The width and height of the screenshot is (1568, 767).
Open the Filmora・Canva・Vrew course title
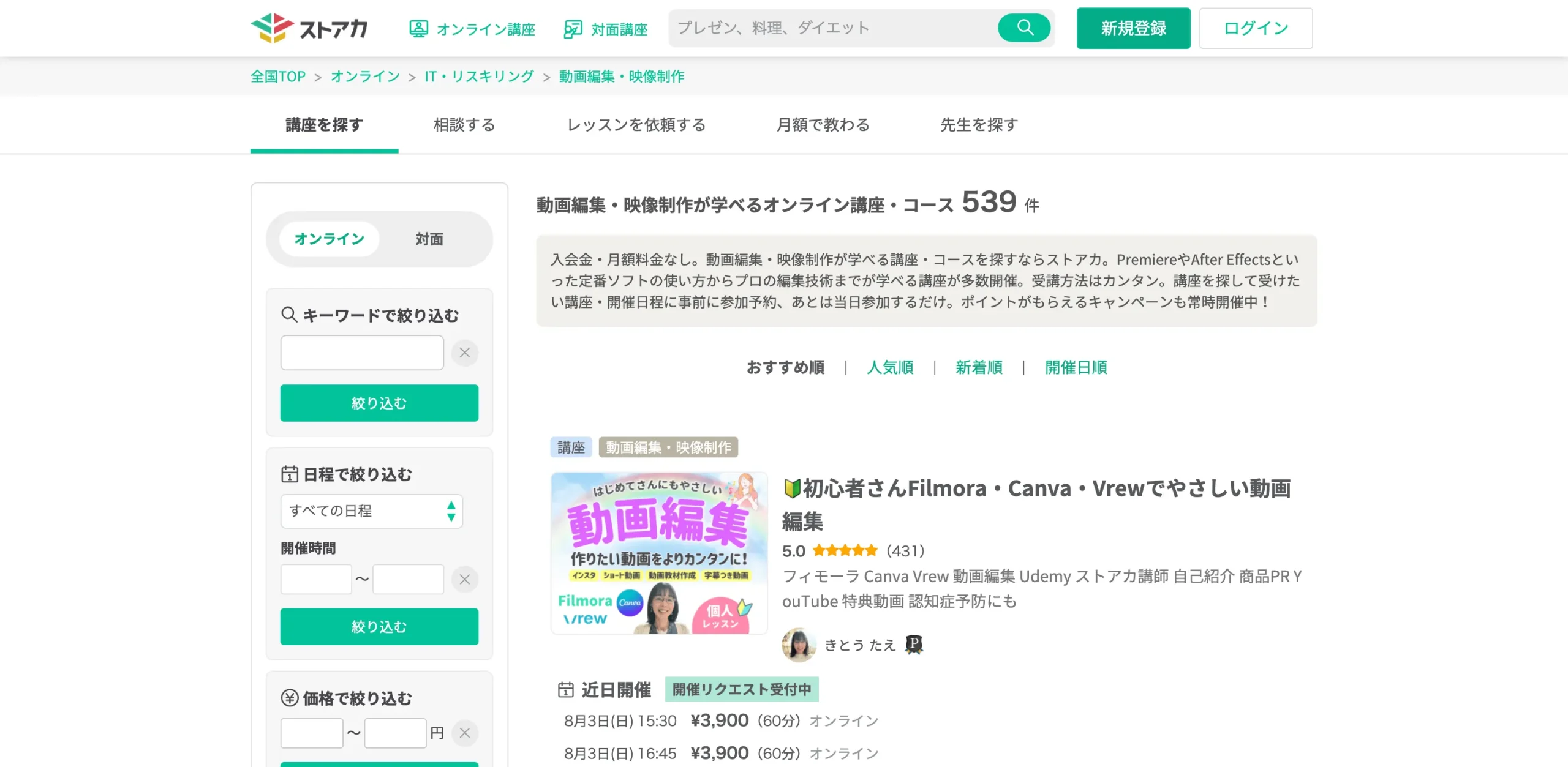(x=1036, y=504)
